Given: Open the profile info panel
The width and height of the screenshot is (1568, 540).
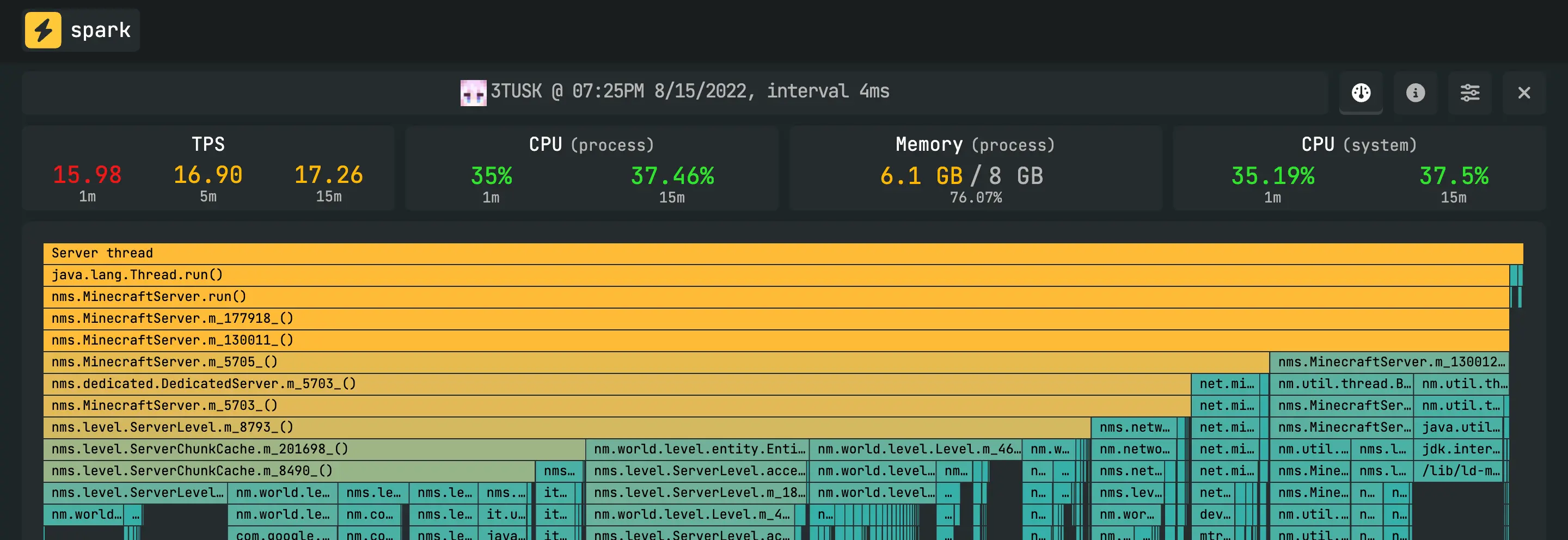Looking at the screenshot, I should tap(1414, 93).
